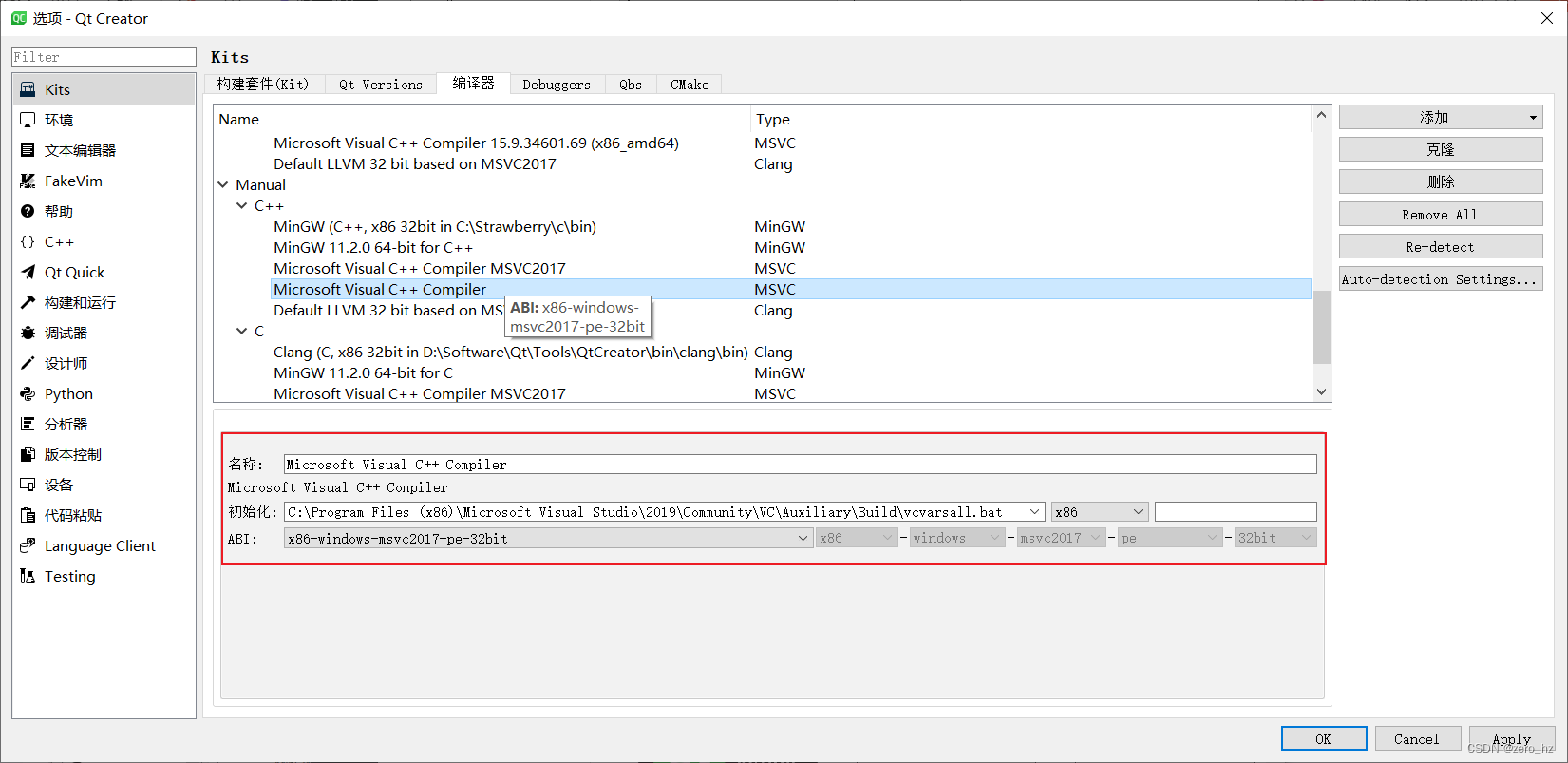
Task: Open the 版本控制 icon
Action: click(28, 454)
